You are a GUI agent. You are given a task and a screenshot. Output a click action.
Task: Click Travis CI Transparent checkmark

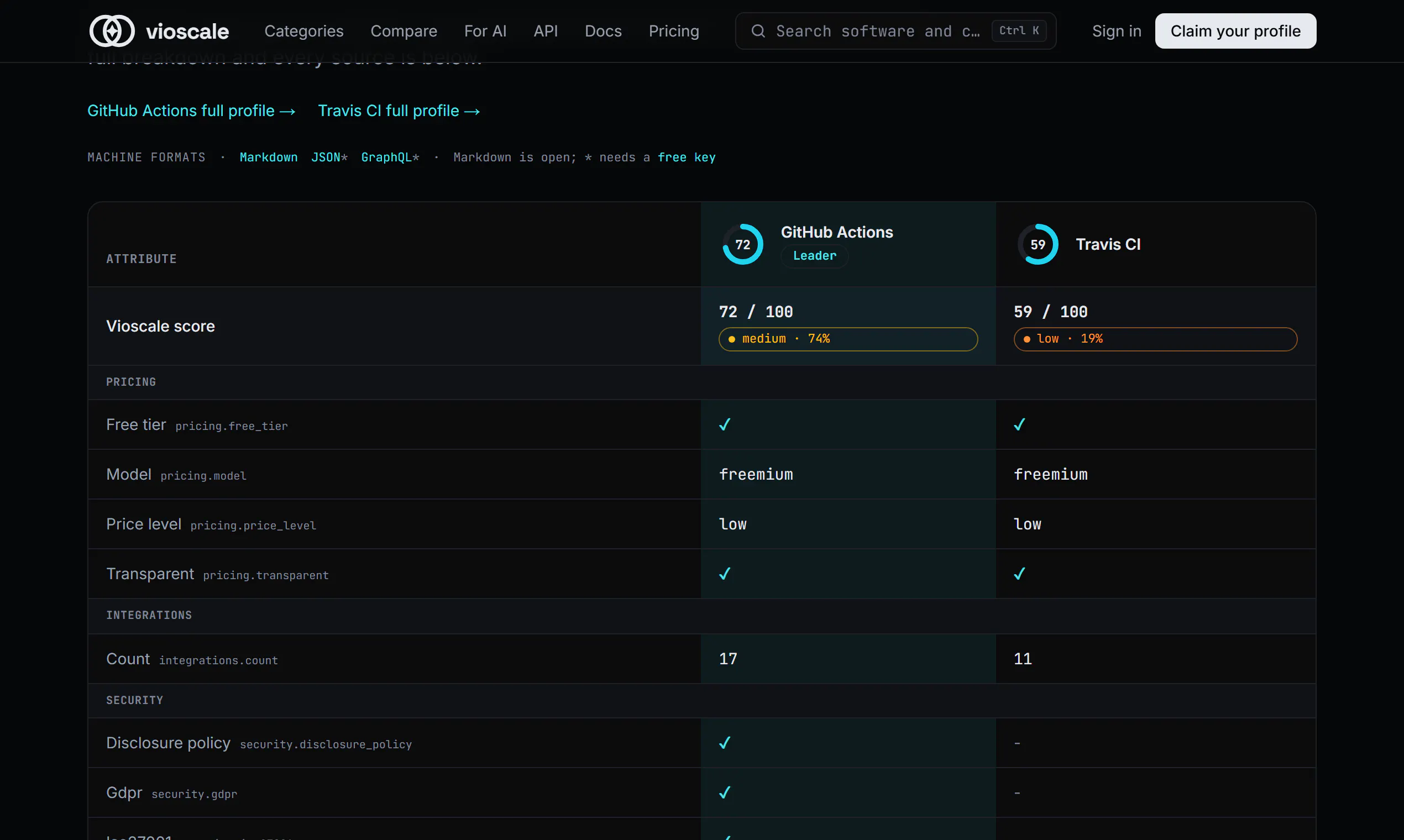coord(1020,574)
